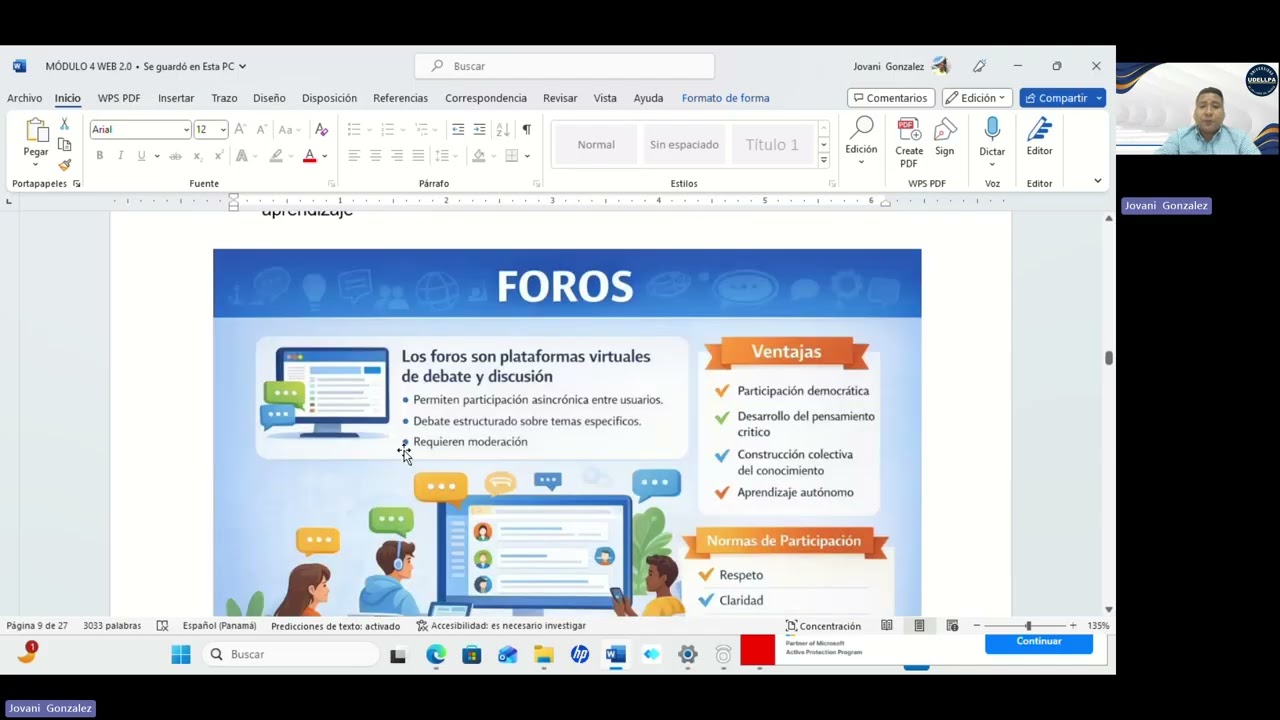Launch the Create PDF tool
1280x720 pixels.
click(x=909, y=143)
